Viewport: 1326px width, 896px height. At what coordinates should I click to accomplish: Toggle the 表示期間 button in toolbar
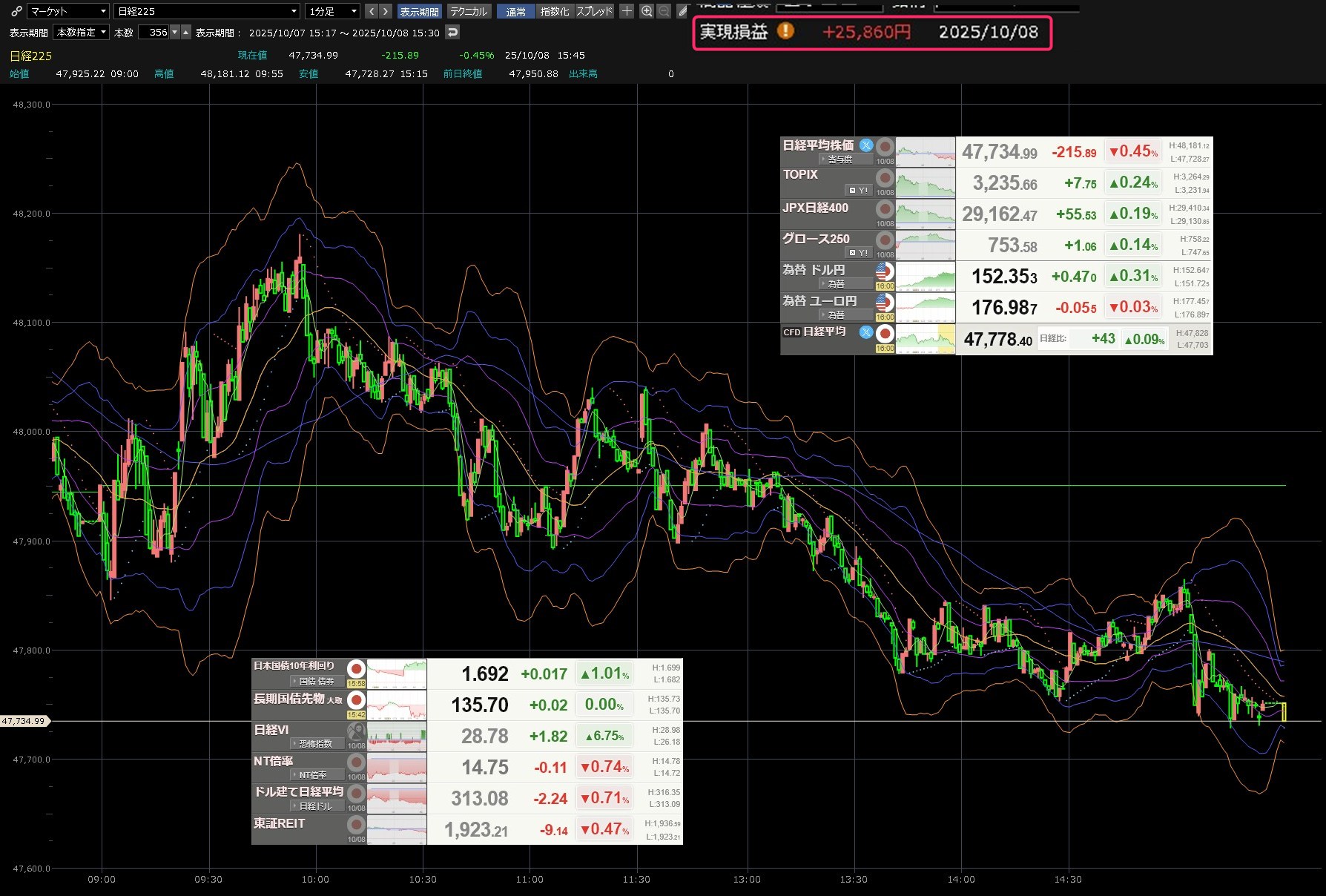coord(419,11)
